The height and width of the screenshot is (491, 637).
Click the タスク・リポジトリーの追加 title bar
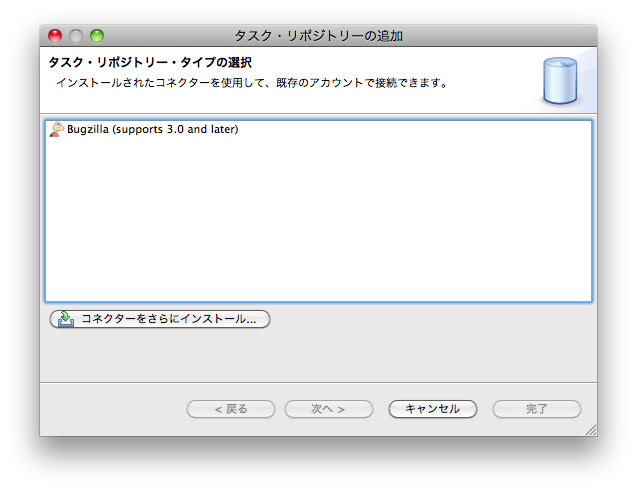[x=318, y=36]
